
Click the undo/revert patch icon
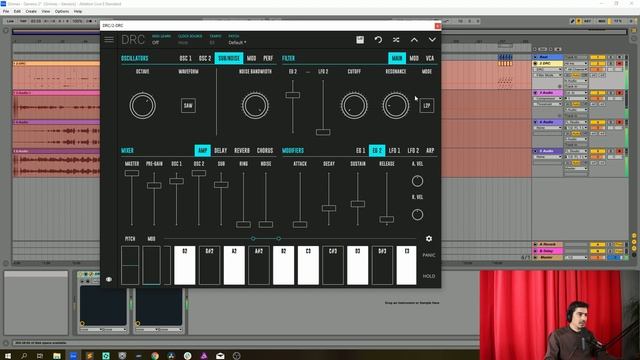tap(378, 40)
